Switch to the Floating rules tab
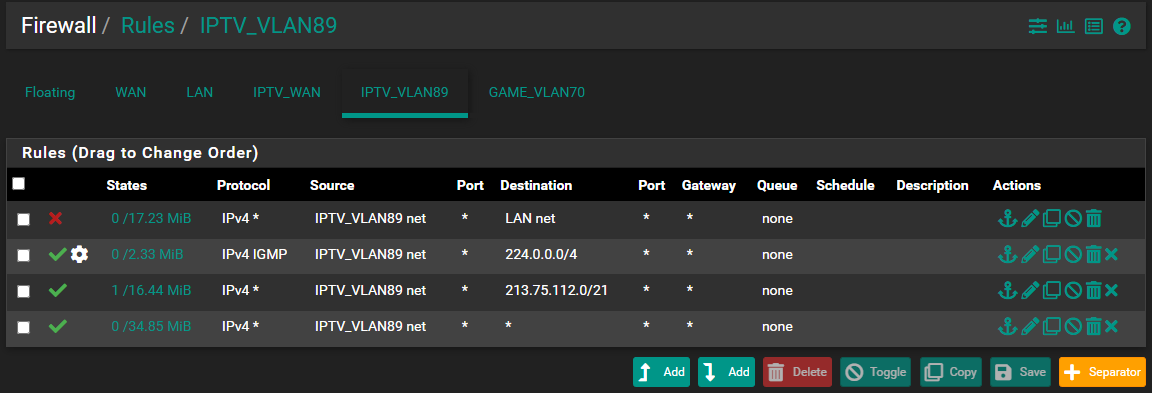Screen dimensions: 1152x393 (x=50, y=93)
